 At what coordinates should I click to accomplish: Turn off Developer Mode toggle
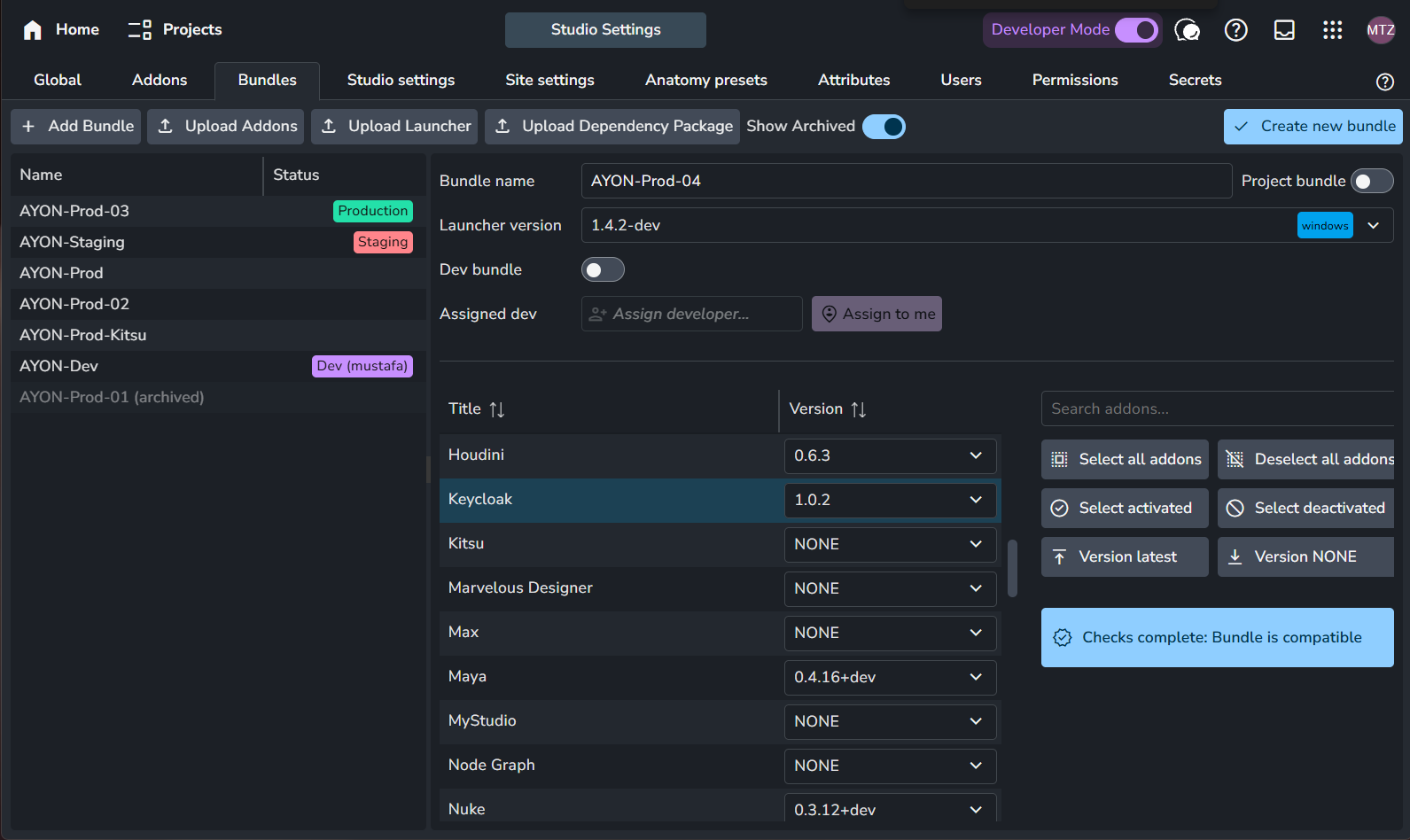[1136, 30]
